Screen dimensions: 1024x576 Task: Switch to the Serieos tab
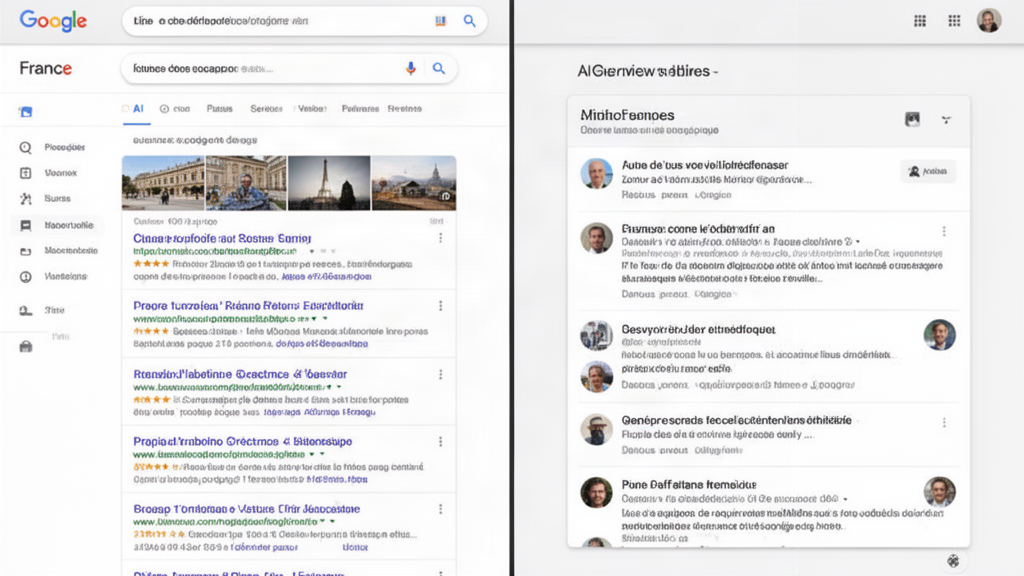coord(266,109)
